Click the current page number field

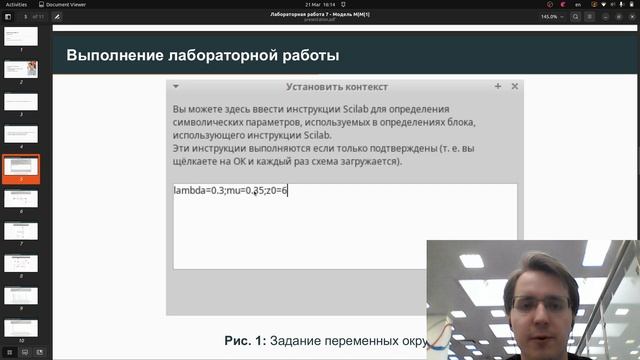(25, 17)
